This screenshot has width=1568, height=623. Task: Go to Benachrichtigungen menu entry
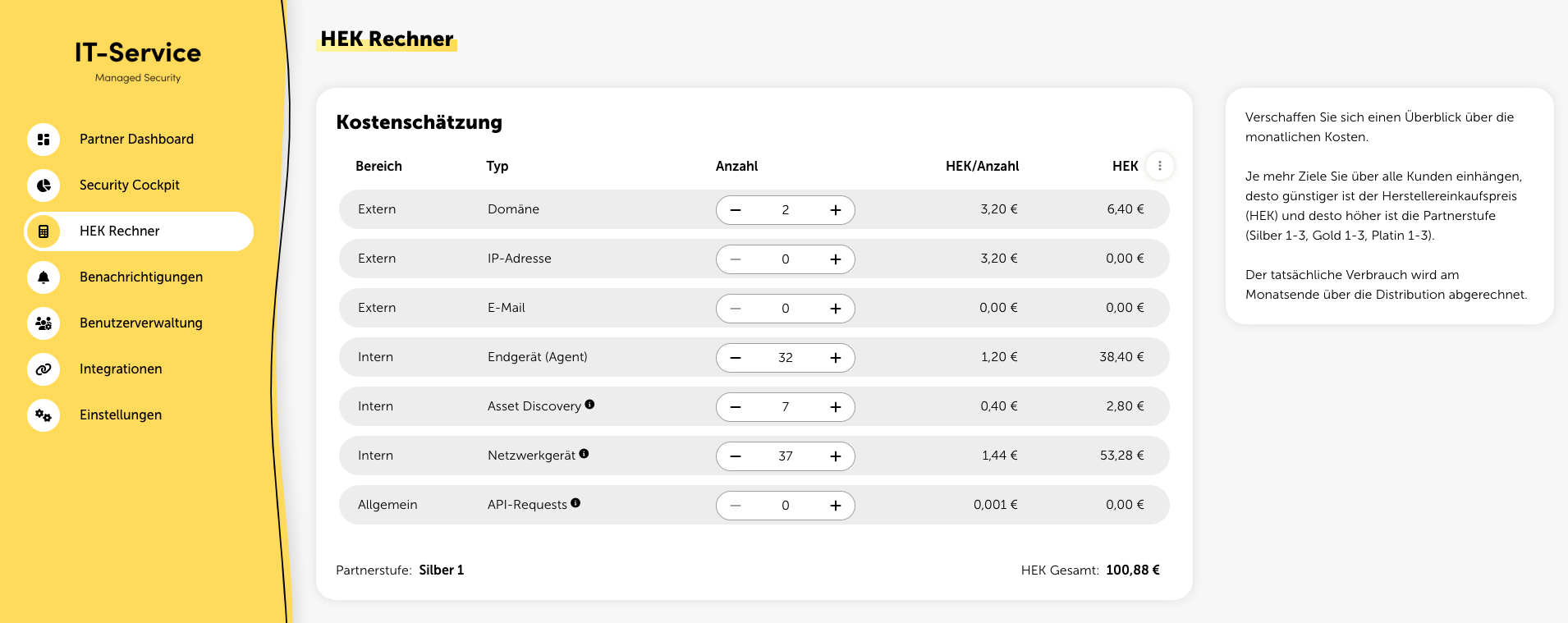pos(140,277)
